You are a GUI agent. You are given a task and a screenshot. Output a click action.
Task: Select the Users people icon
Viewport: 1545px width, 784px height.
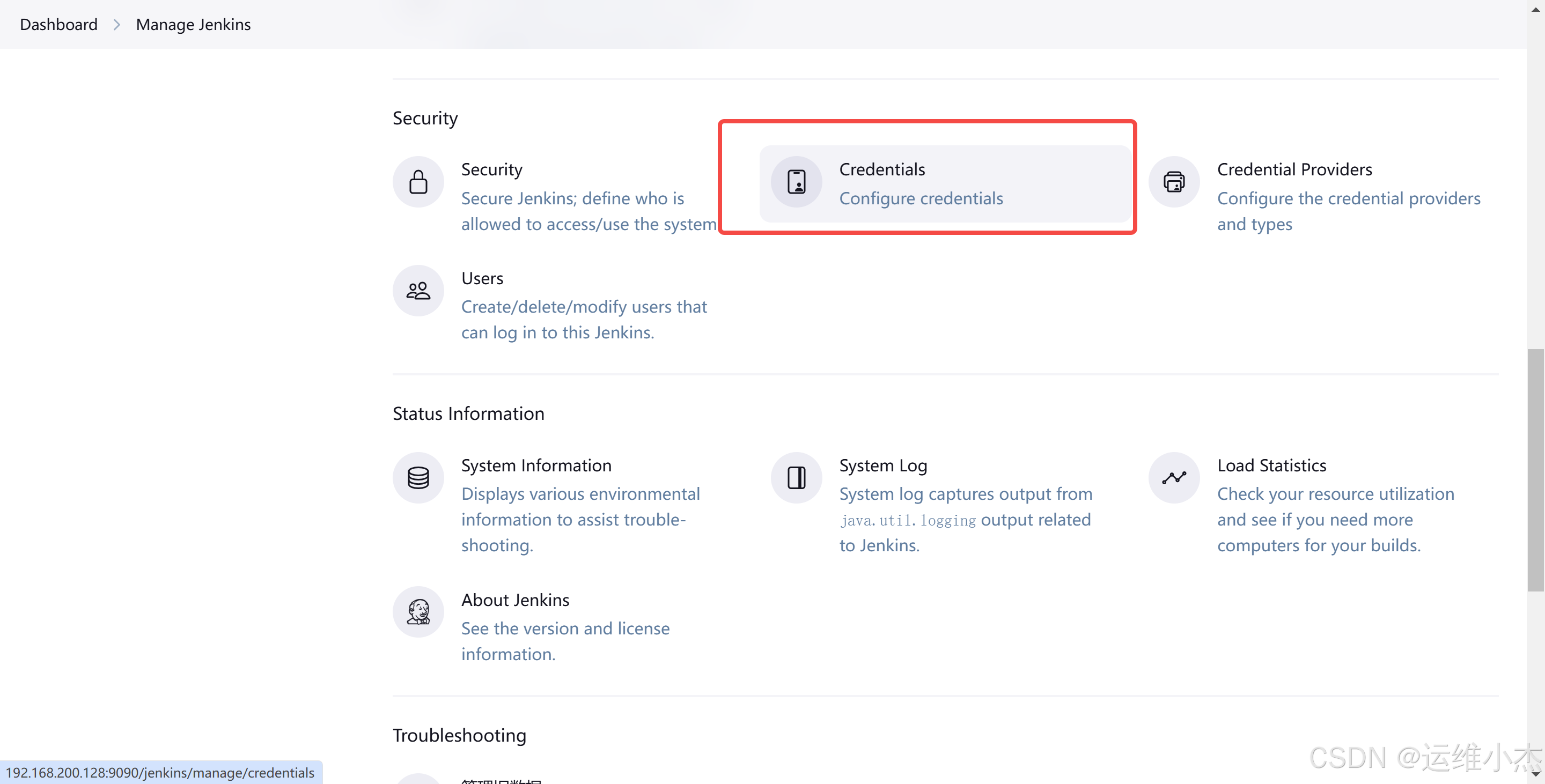coord(418,291)
